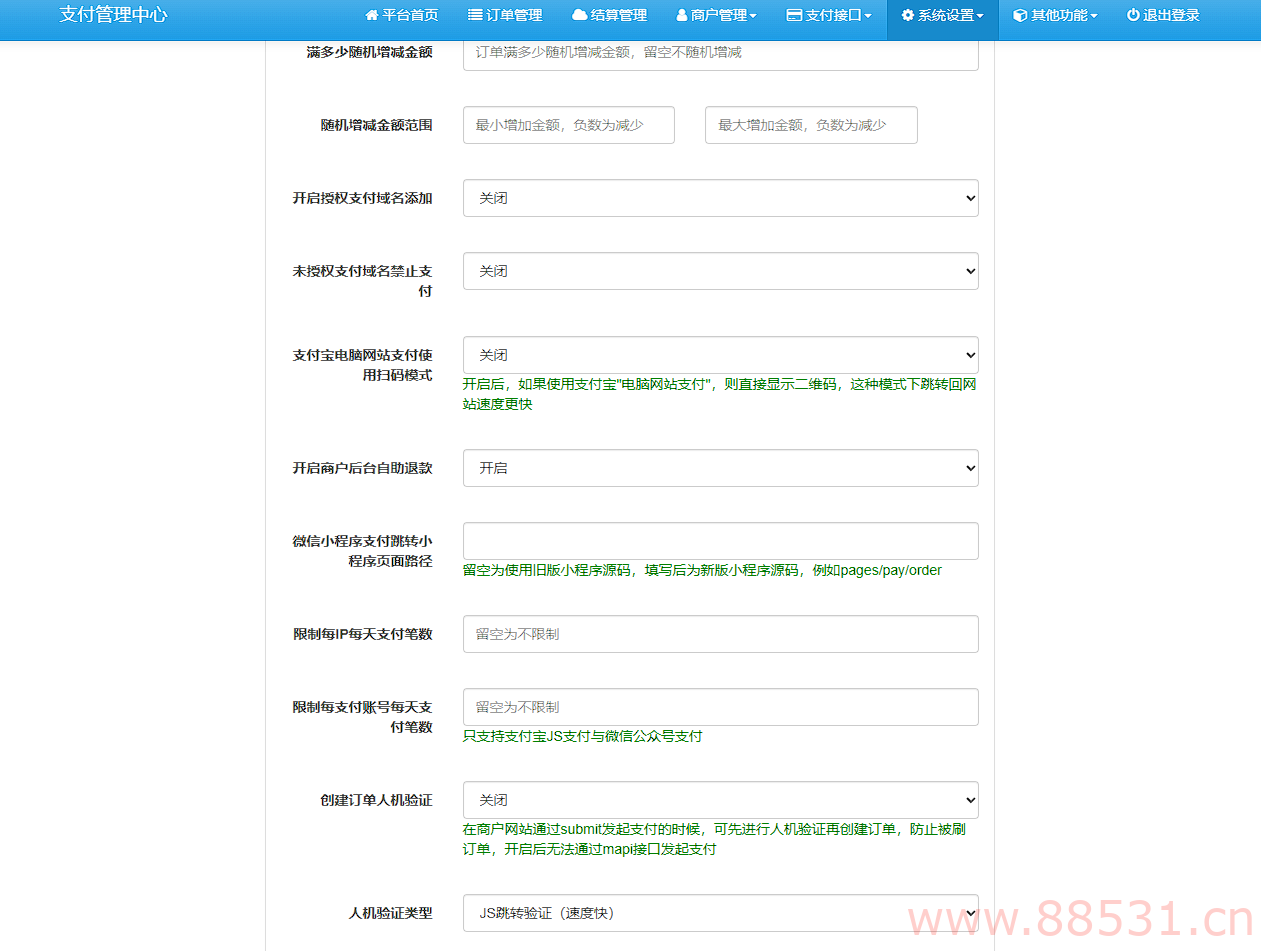Click the cube icon beside 其他功能
The height and width of the screenshot is (951, 1261).
click(x=1020, y=16)
